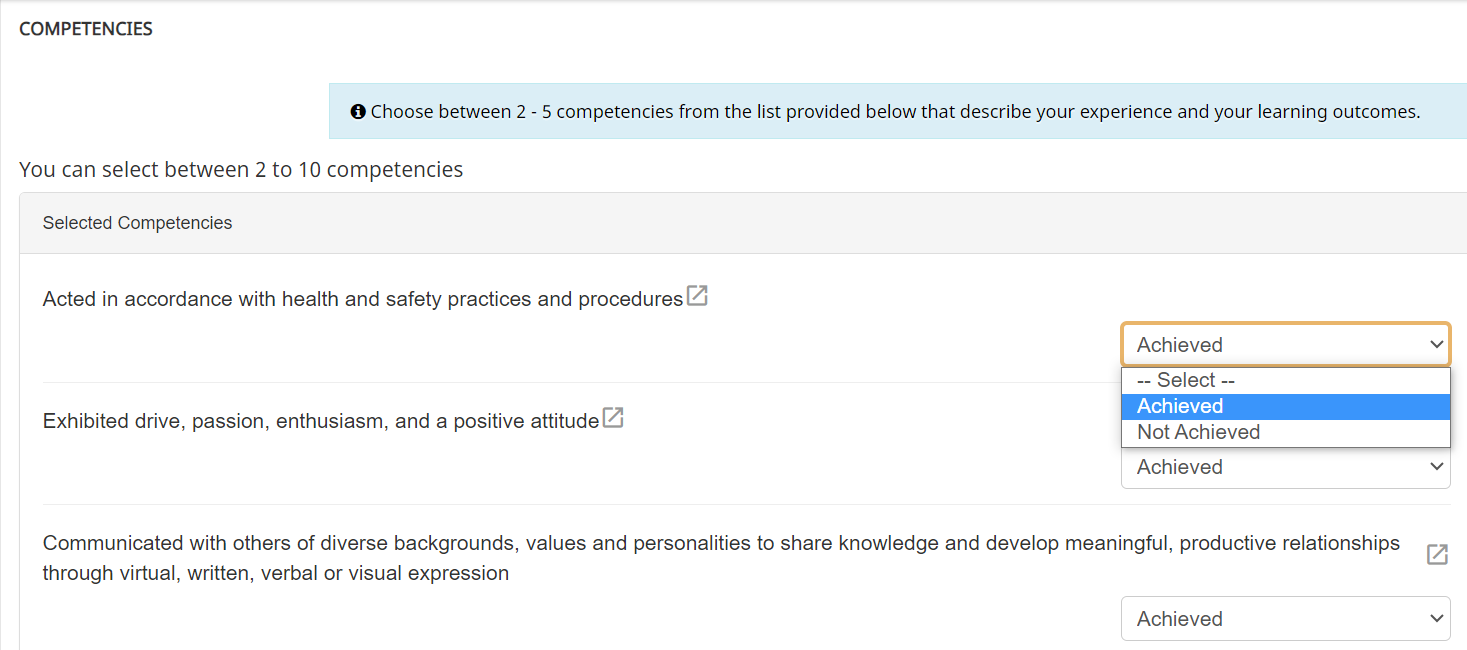Open external link icon beside drive, passion competency
This screenshot has height=650, width=1467.
[613, 418]
